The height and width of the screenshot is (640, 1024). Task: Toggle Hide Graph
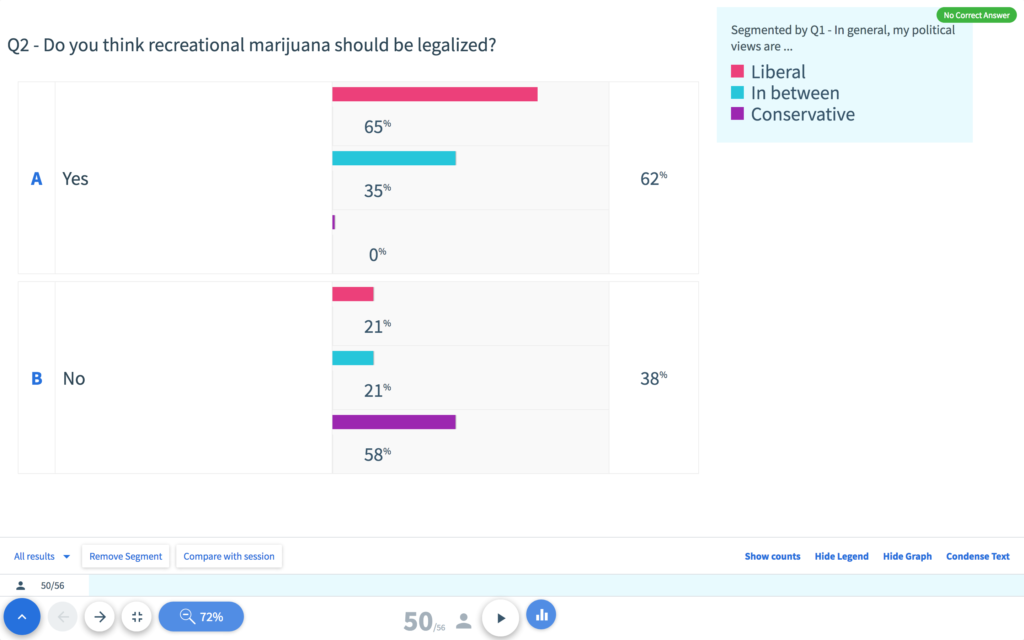[907, 556]
